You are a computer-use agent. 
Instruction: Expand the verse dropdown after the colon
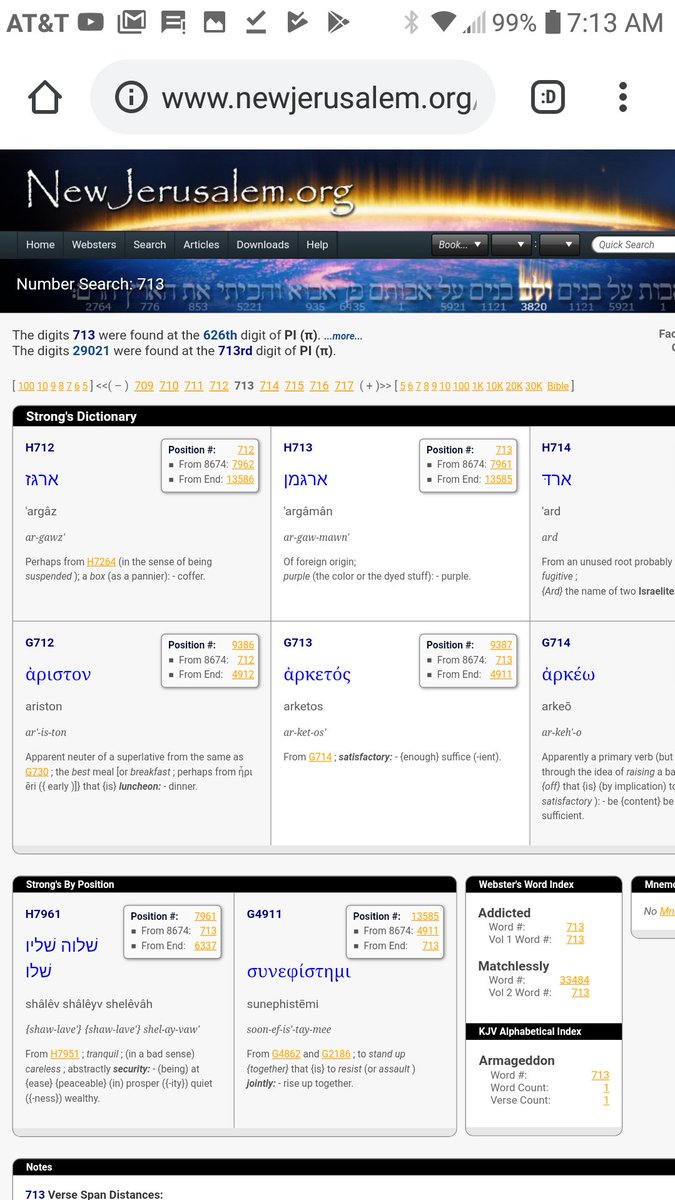(559, 244)
